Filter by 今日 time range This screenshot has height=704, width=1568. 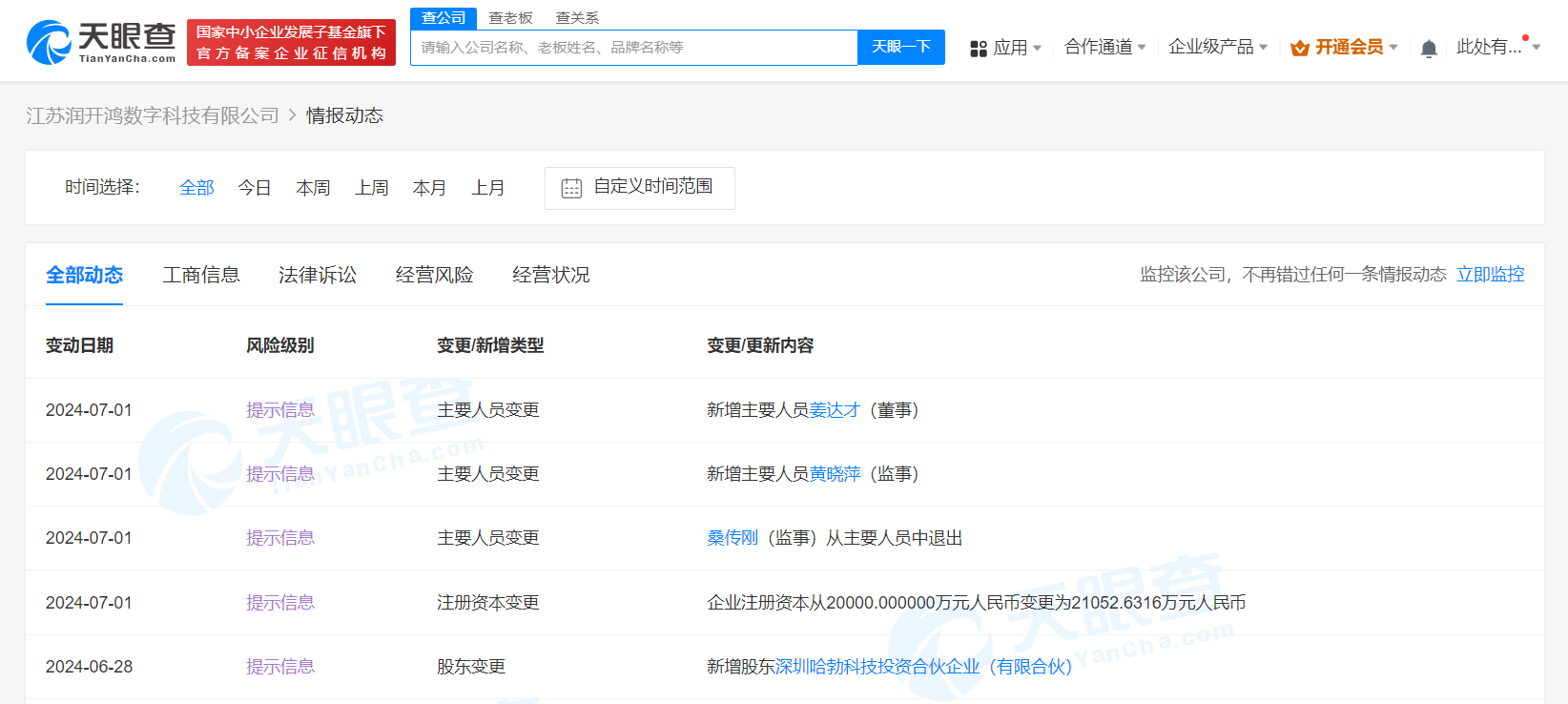pos(255,188)
